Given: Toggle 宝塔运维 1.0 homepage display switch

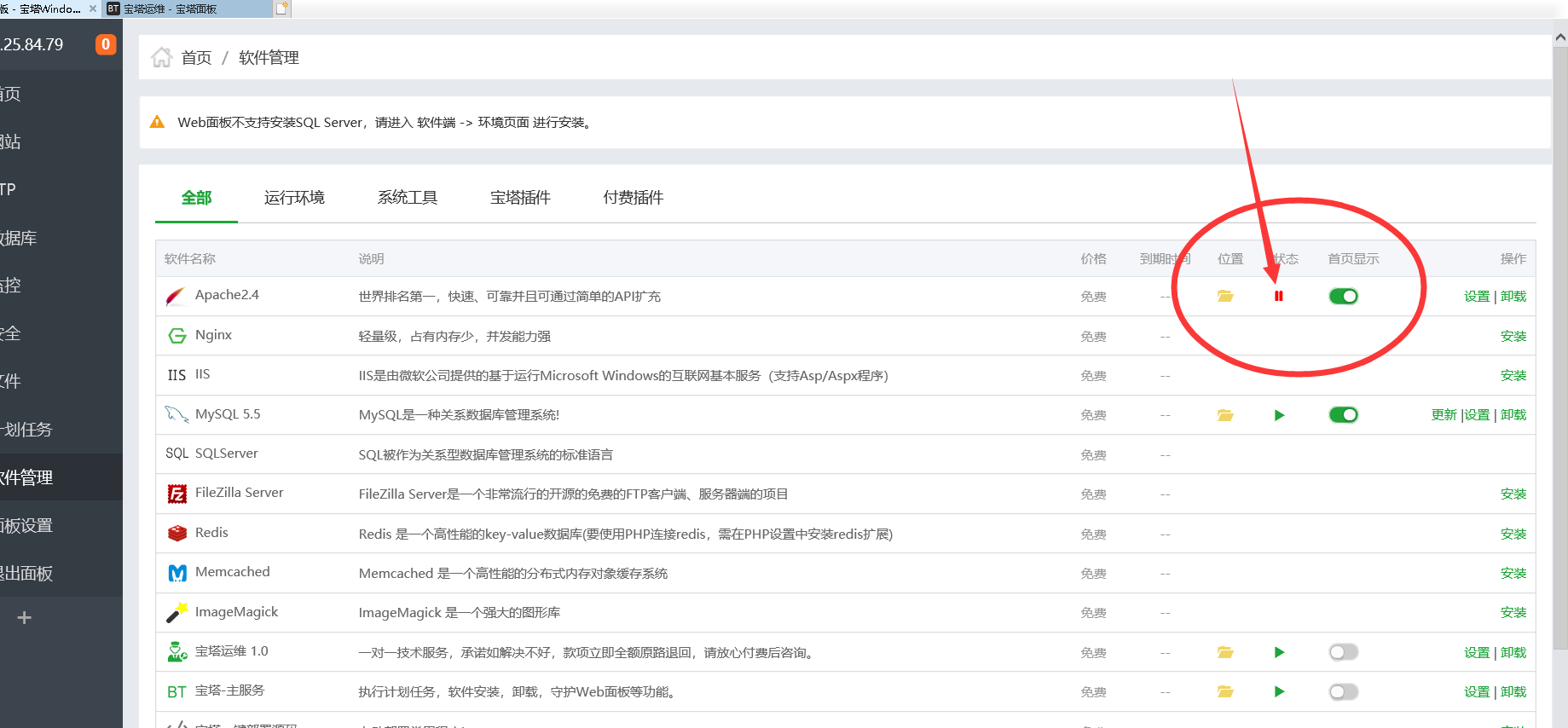Looking at the screenshot, I should point(1344,652).
